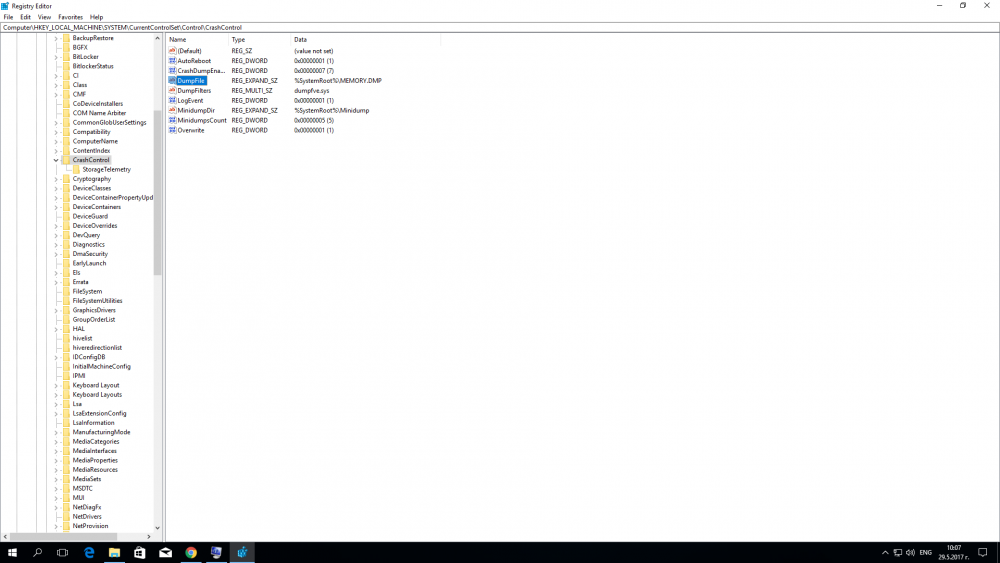Image resolution: width=1000 pixels, height=563 pixels.
Task: Open the Store app from taskbar
Action: [x=140, y=553]
